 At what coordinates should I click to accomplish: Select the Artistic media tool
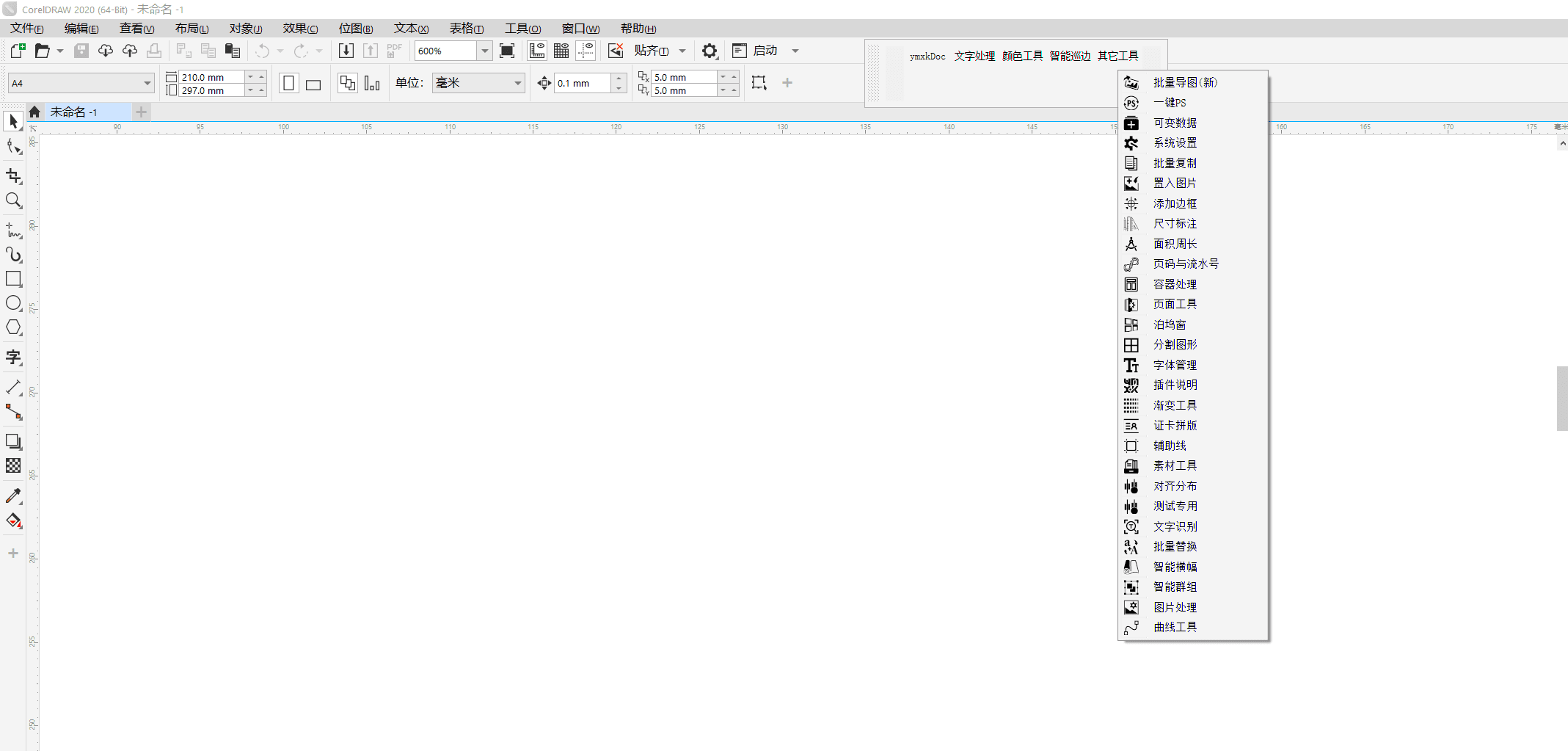(13, 255)
